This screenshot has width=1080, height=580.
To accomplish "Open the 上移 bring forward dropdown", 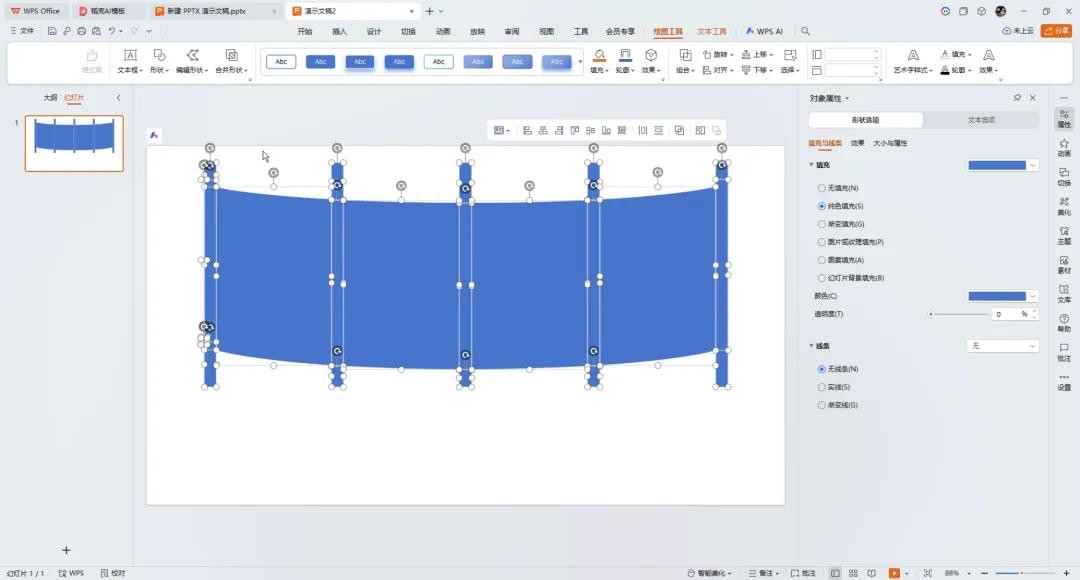I will 757,54.
